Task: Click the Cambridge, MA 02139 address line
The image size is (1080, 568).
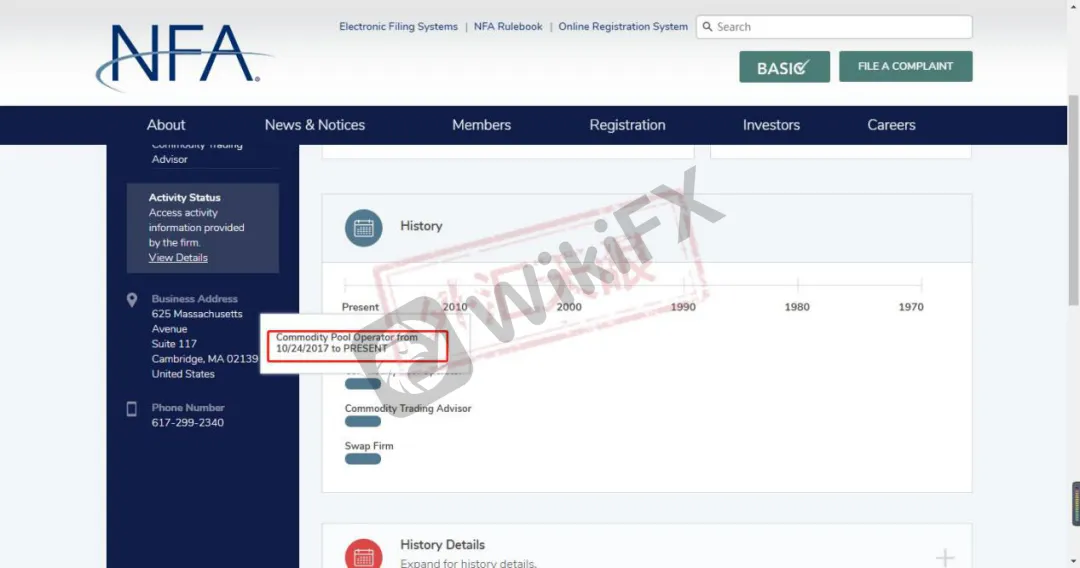Action: [x=205, y=359]
